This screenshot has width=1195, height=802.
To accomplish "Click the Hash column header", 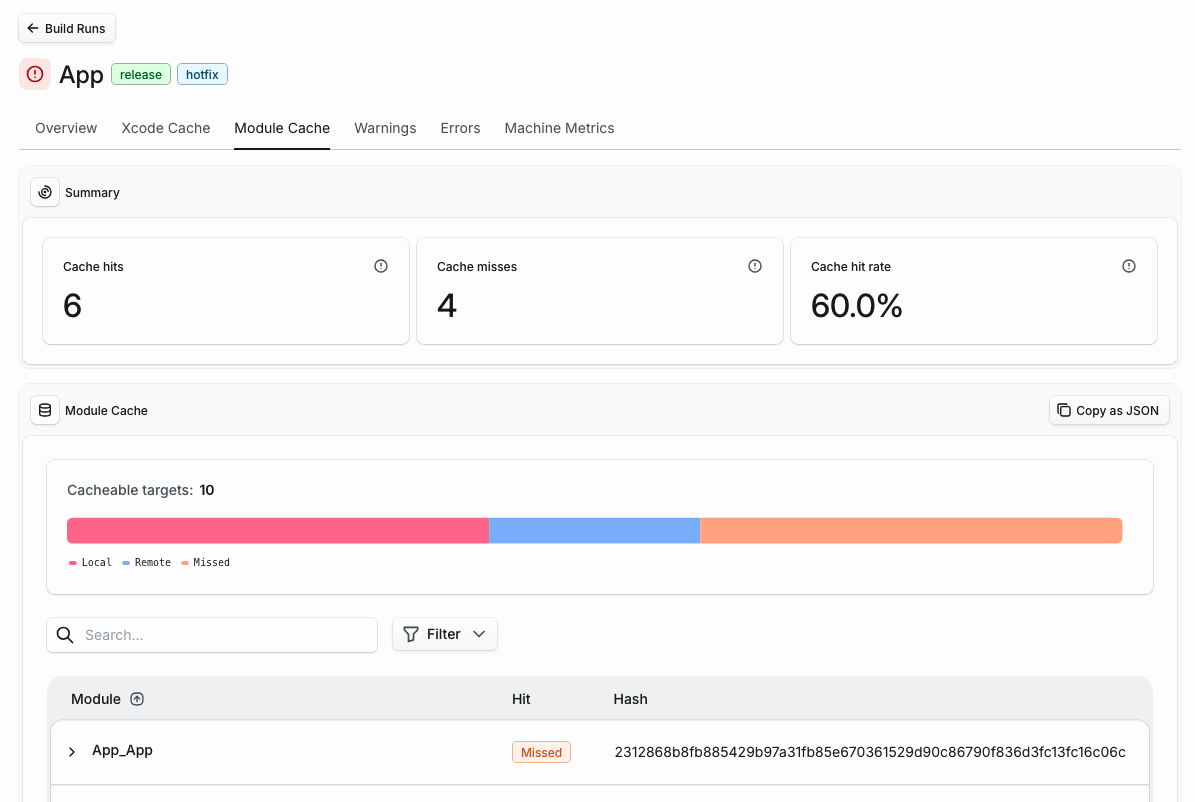I will click(x=630, y=699).
